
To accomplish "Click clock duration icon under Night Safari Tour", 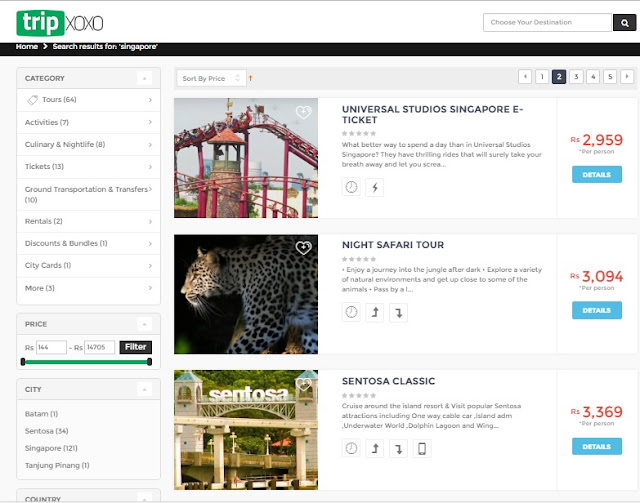I will (x=351, y=312).
